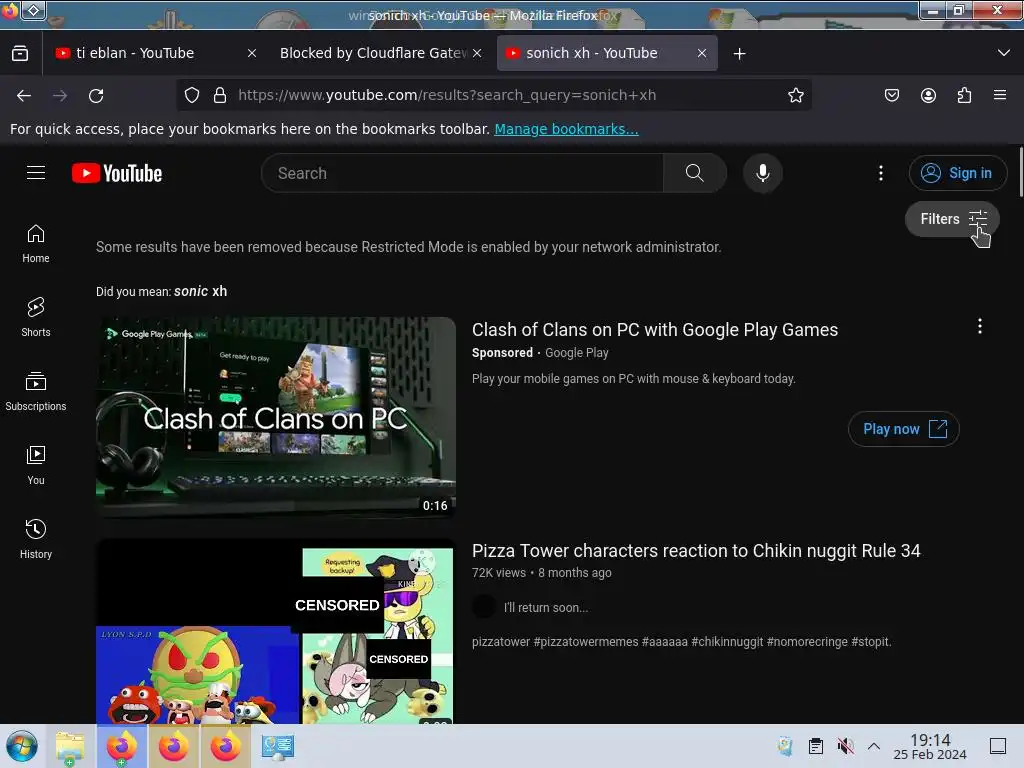Reload the current page
1024x768 pixels.
(x=96, y=95)
